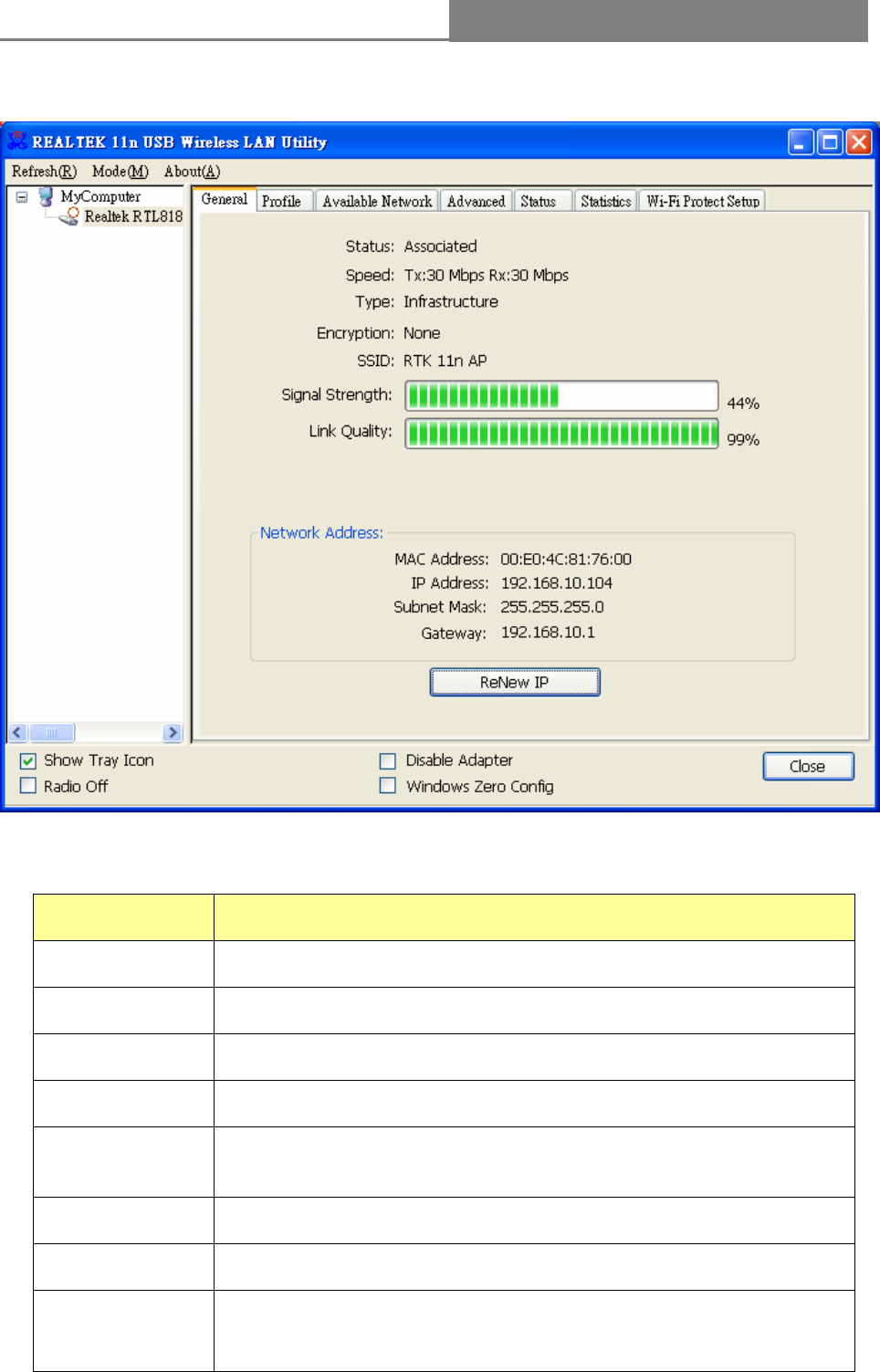
Task: Click the Network Address group label
Action: pos(321,532)
